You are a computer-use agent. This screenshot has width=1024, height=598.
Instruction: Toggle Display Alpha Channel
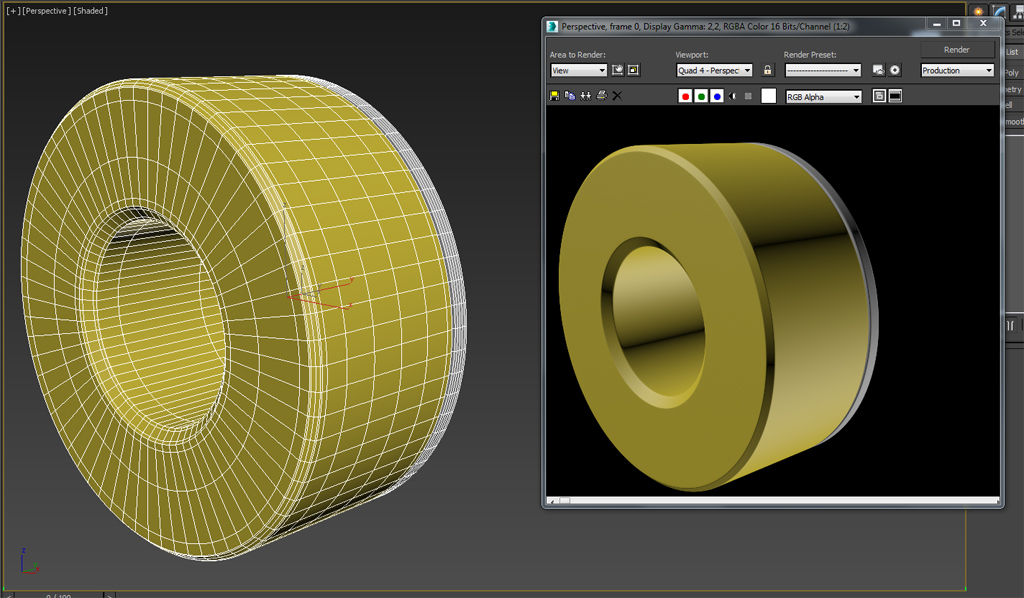[733, 96]
